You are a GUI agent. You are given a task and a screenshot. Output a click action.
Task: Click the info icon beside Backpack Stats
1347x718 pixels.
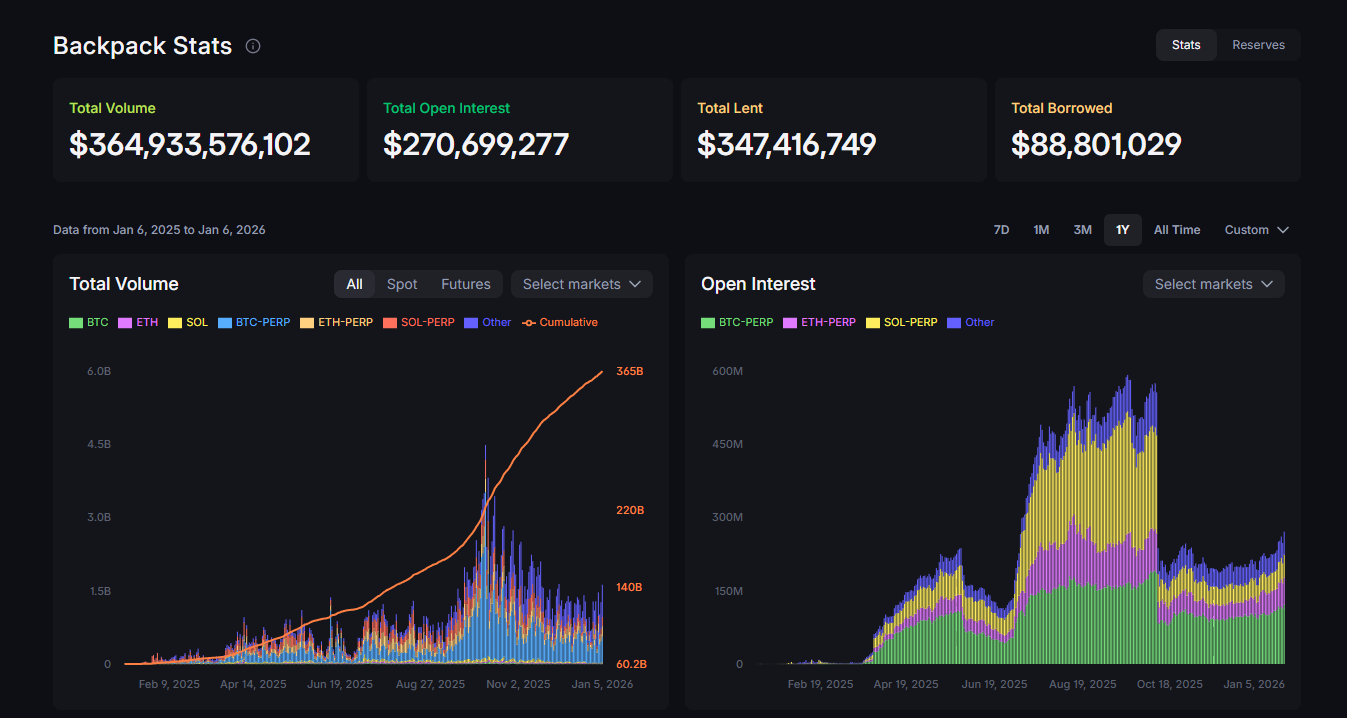tap(252, 45)
